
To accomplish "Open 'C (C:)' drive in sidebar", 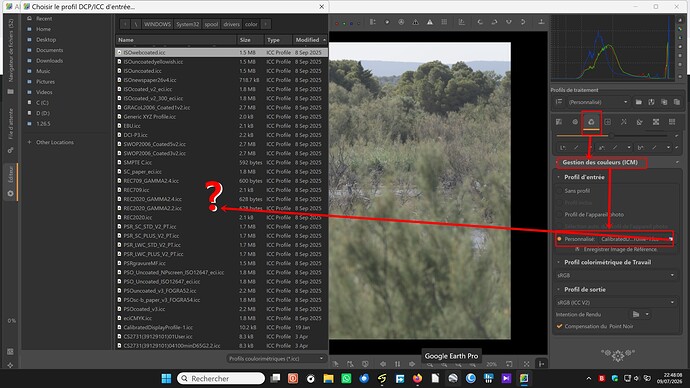I will click(42, 102).
